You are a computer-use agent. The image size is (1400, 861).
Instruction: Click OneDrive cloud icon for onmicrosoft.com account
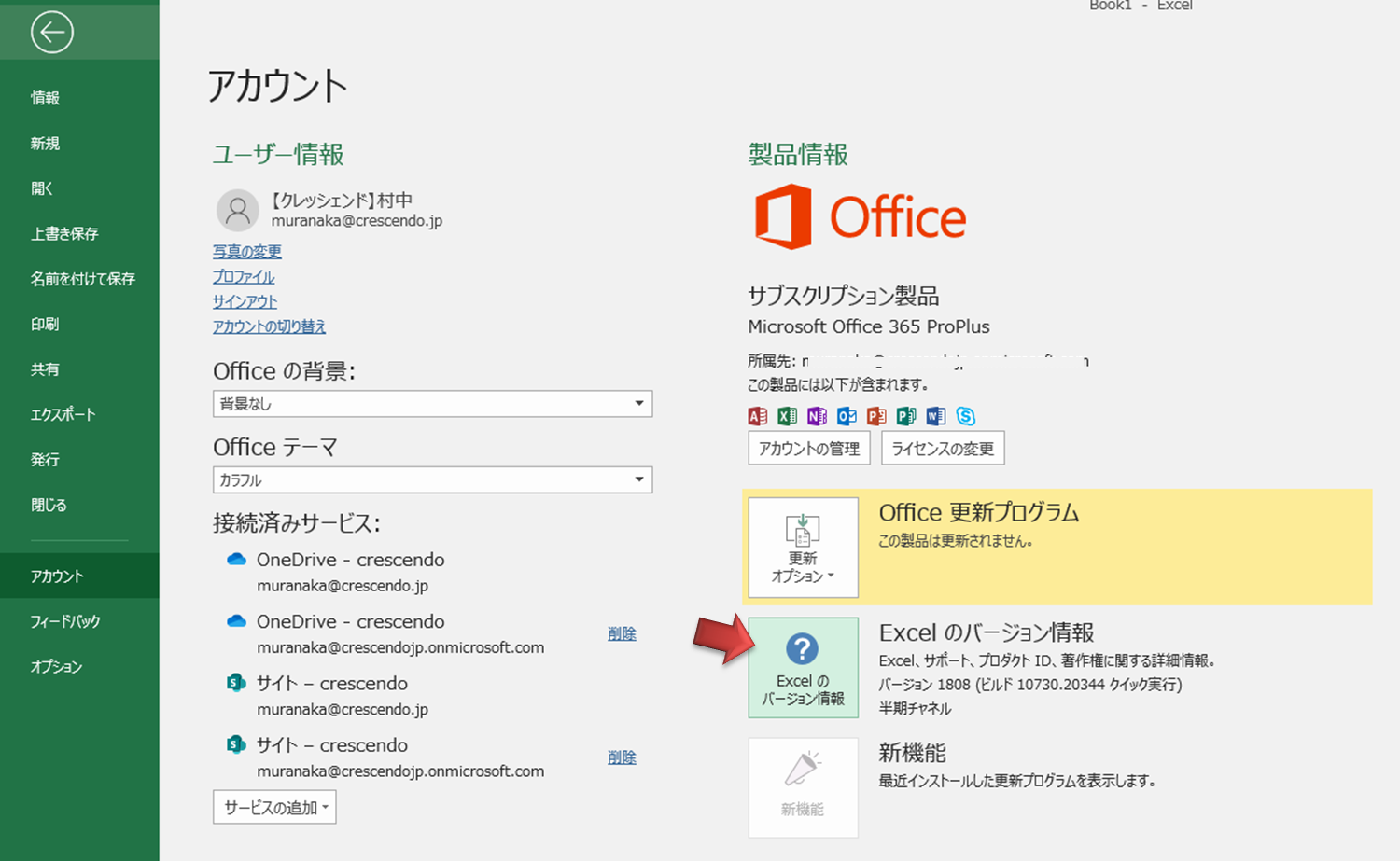point(236,621)
